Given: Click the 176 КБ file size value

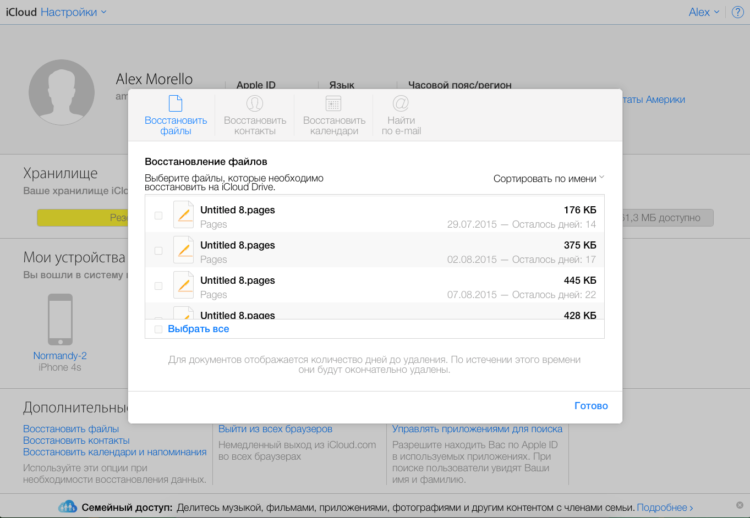Looking at the screenshot, I should [580, 210].
